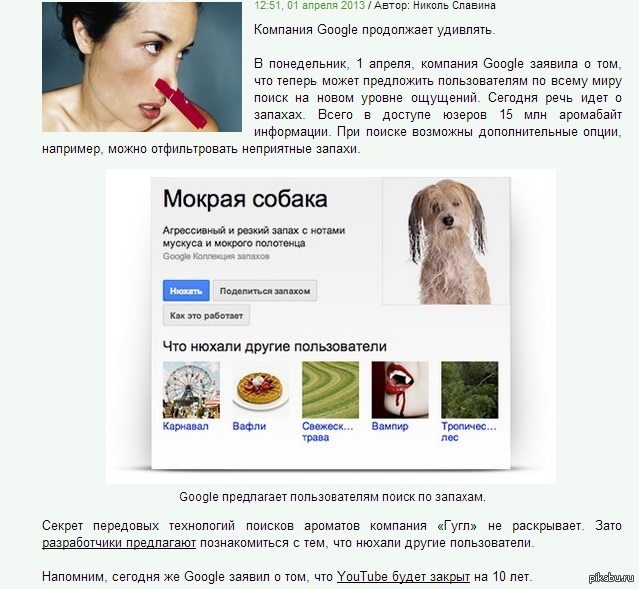The height and width of the screenshot is (589, 639).
Task: Follow the разработчики предлагают link
Action: click(119, 543)
